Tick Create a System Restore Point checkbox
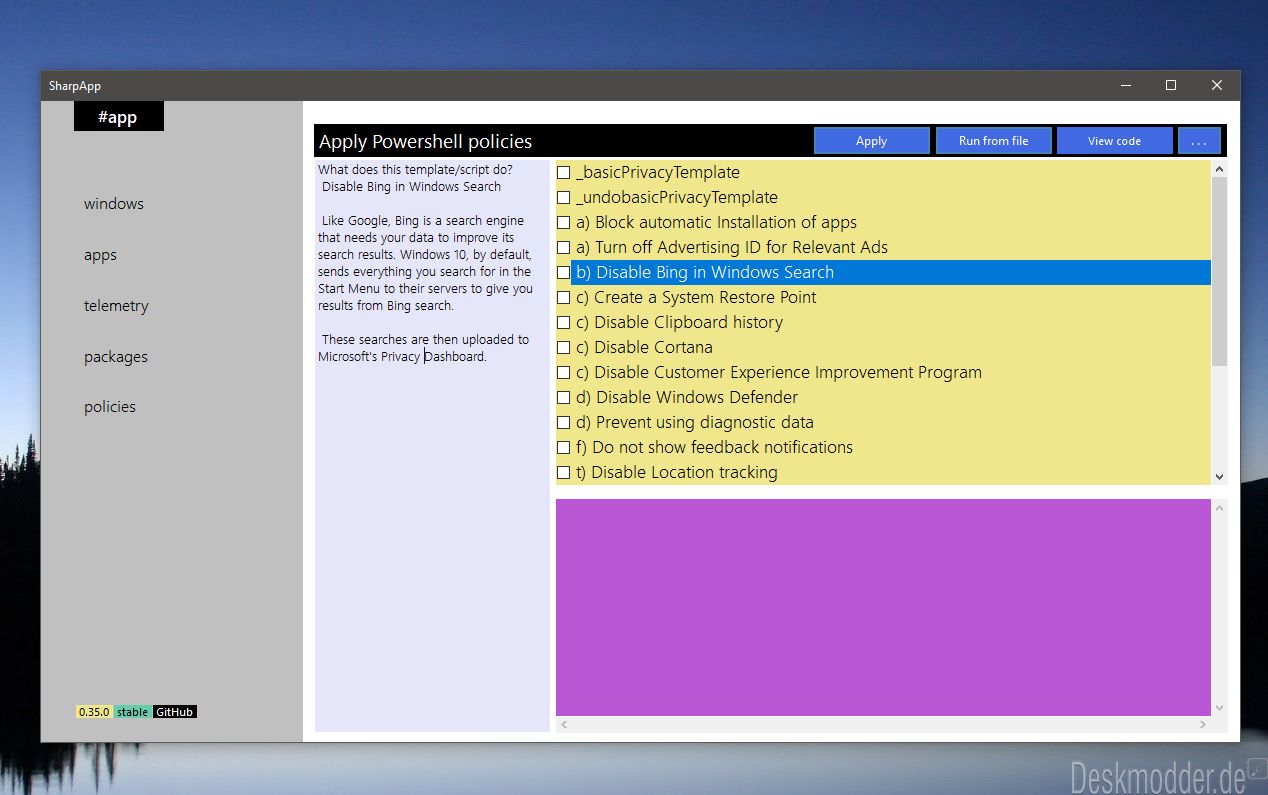This screenshot has width=1268, height=795. click(563, 297)
